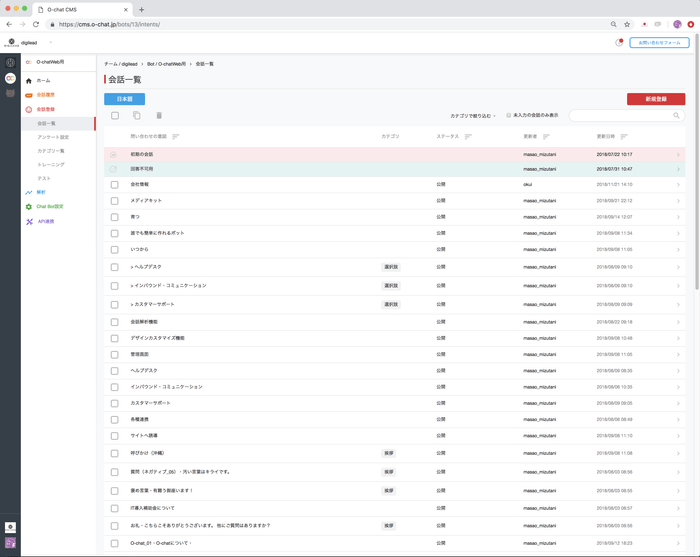Click the trash delete icon
Viewport: 700px width, 557px height.
pos(159,116)
